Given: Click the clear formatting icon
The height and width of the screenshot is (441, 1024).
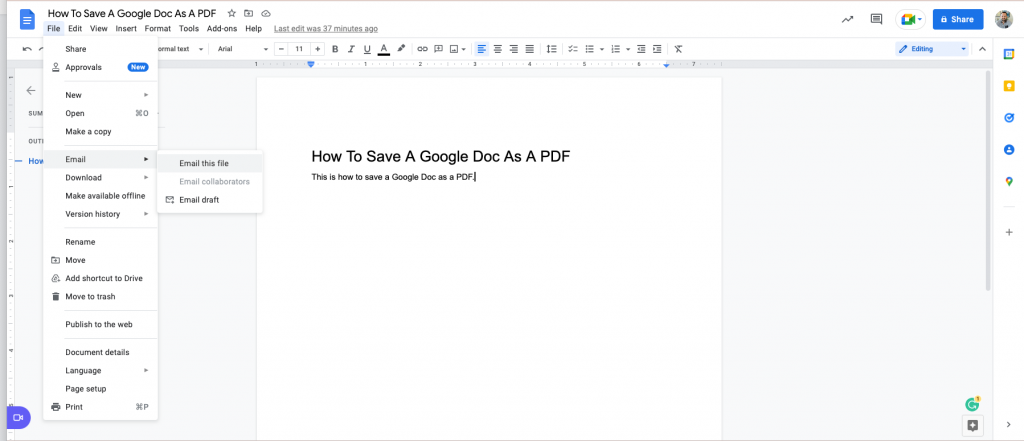Looking at the screenshot, I should 679,49.
